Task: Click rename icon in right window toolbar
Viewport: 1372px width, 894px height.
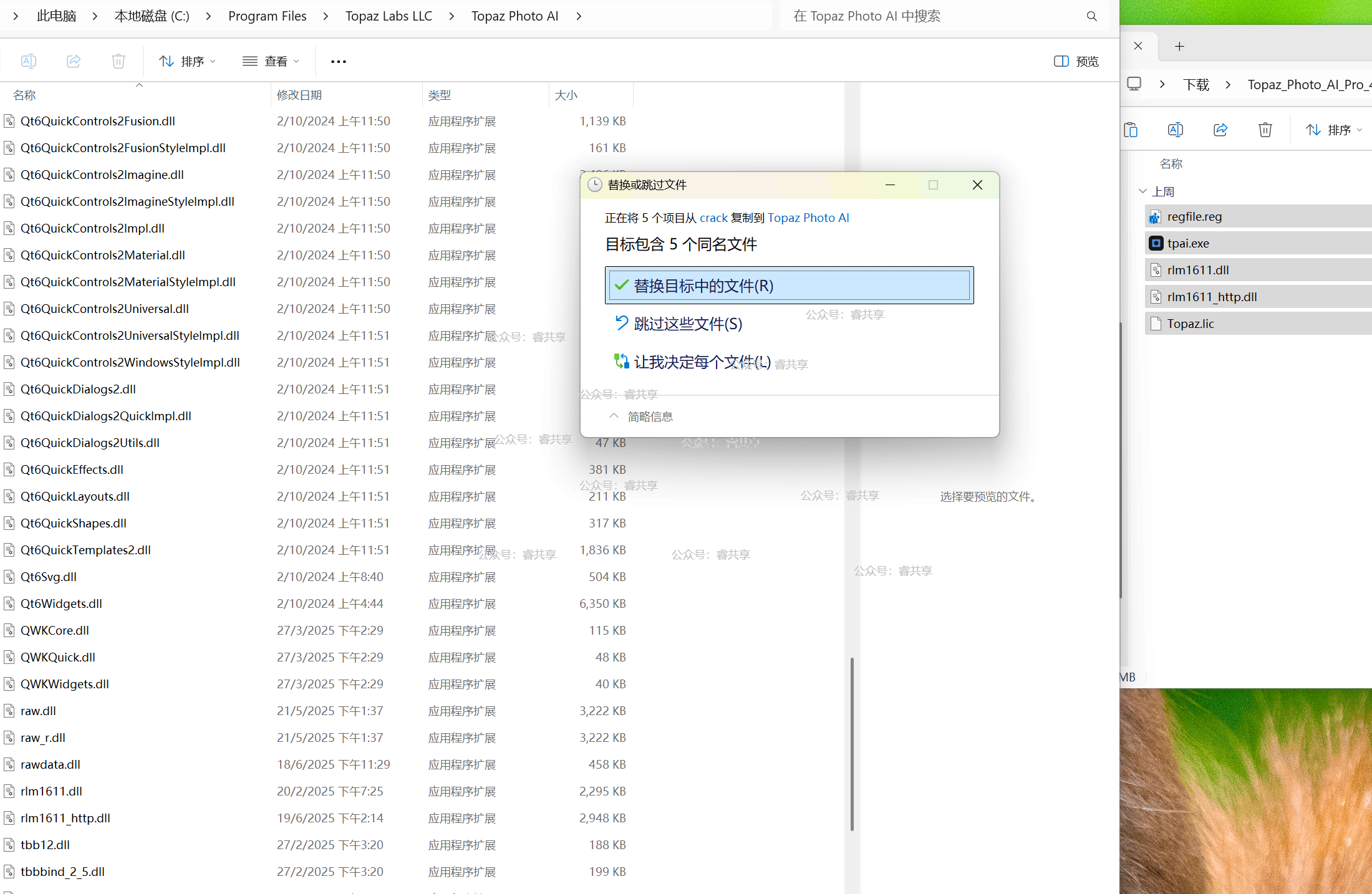Action: [x=1176, y=130]
